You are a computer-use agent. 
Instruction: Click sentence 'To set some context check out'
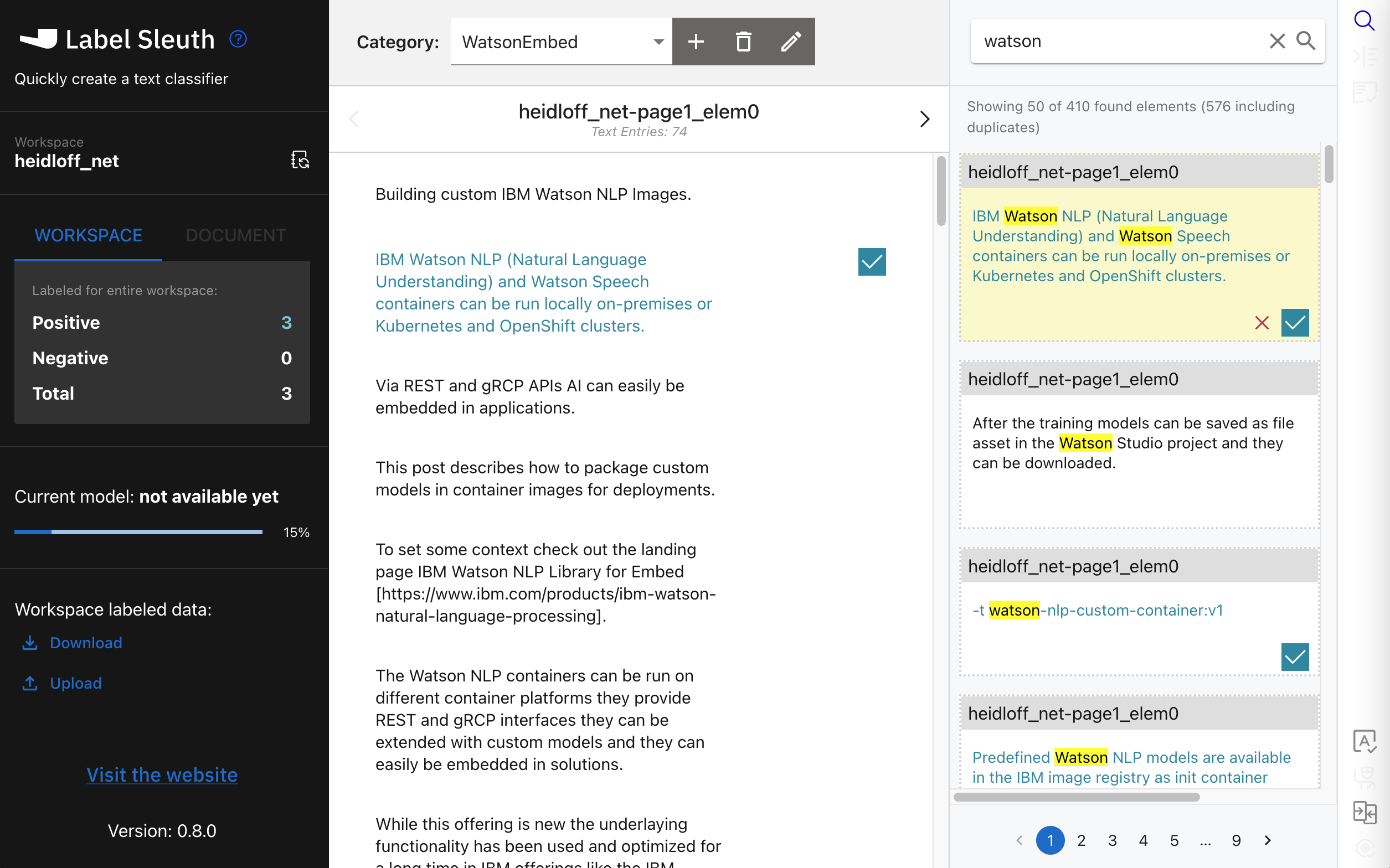pyautogui.click(x=545, y=582)
